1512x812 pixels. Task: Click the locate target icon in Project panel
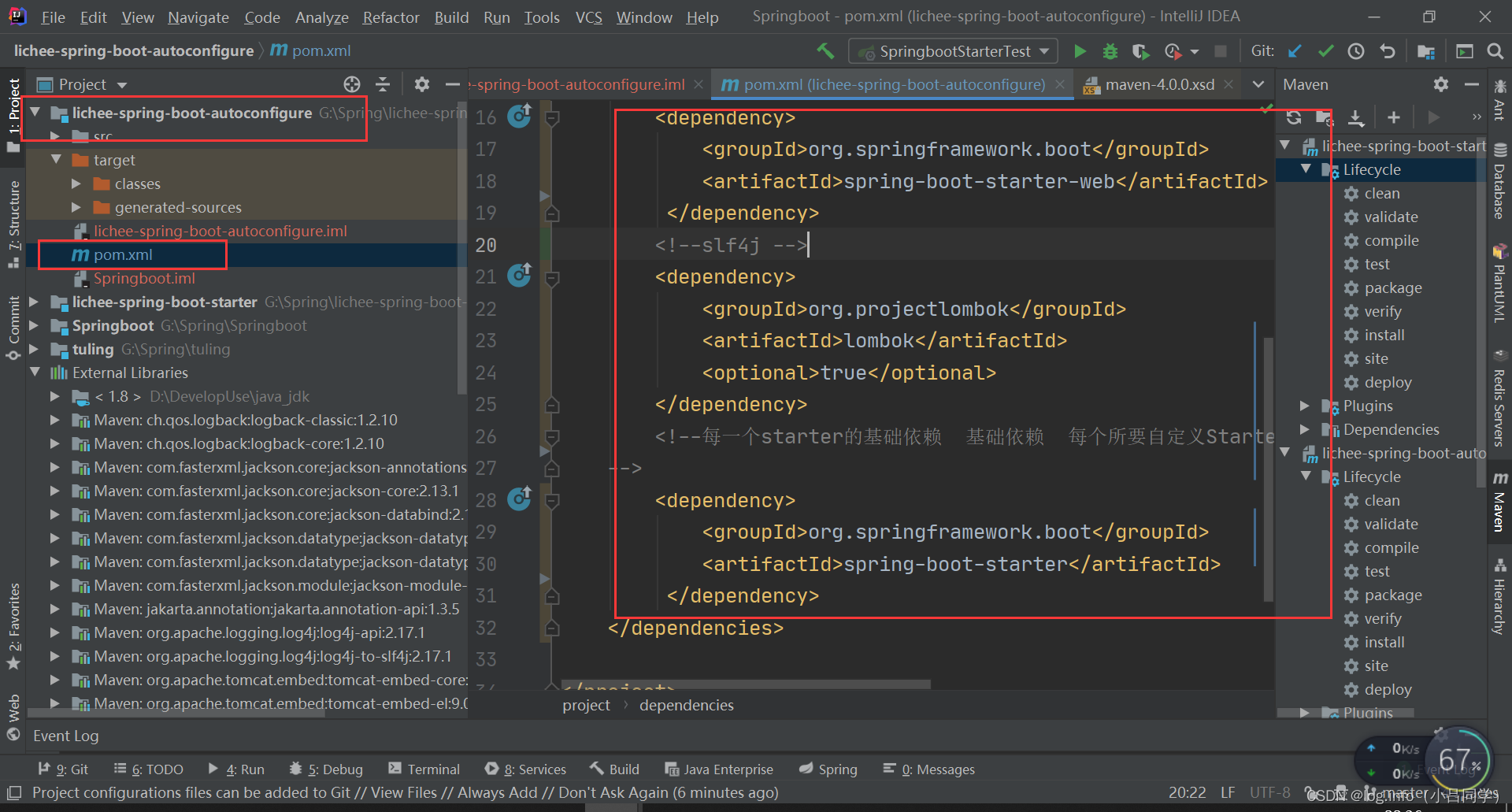click(x=352, y=84)
